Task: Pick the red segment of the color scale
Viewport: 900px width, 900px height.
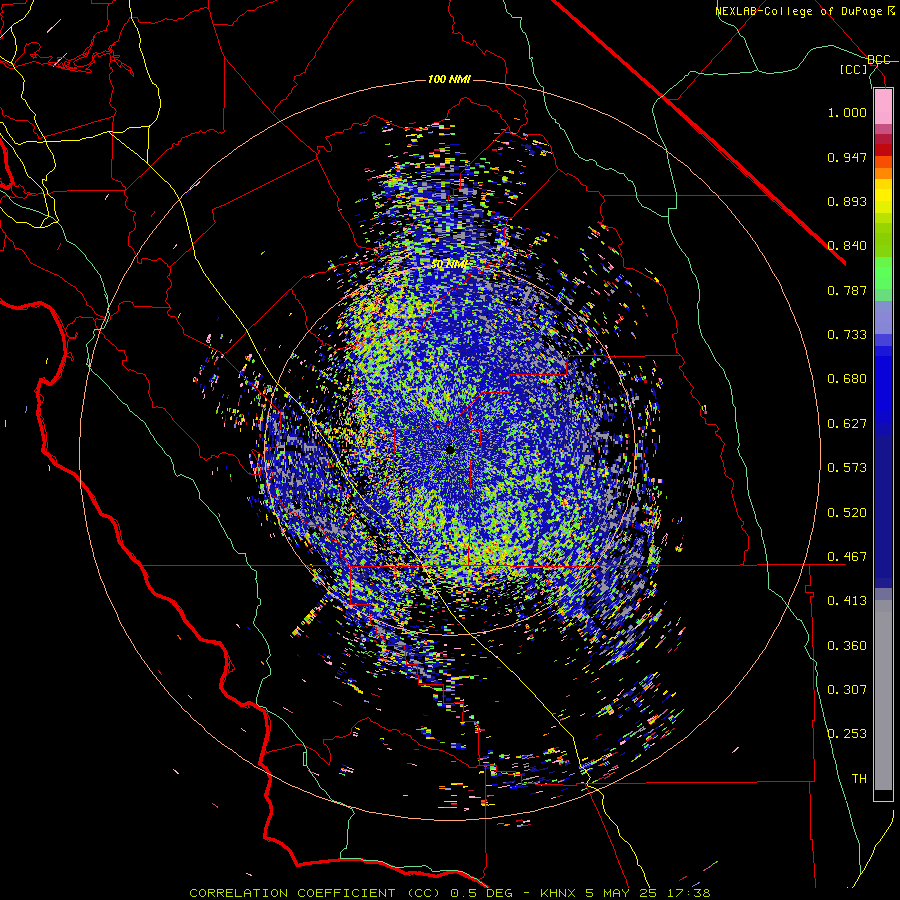Action: [883, 150]
